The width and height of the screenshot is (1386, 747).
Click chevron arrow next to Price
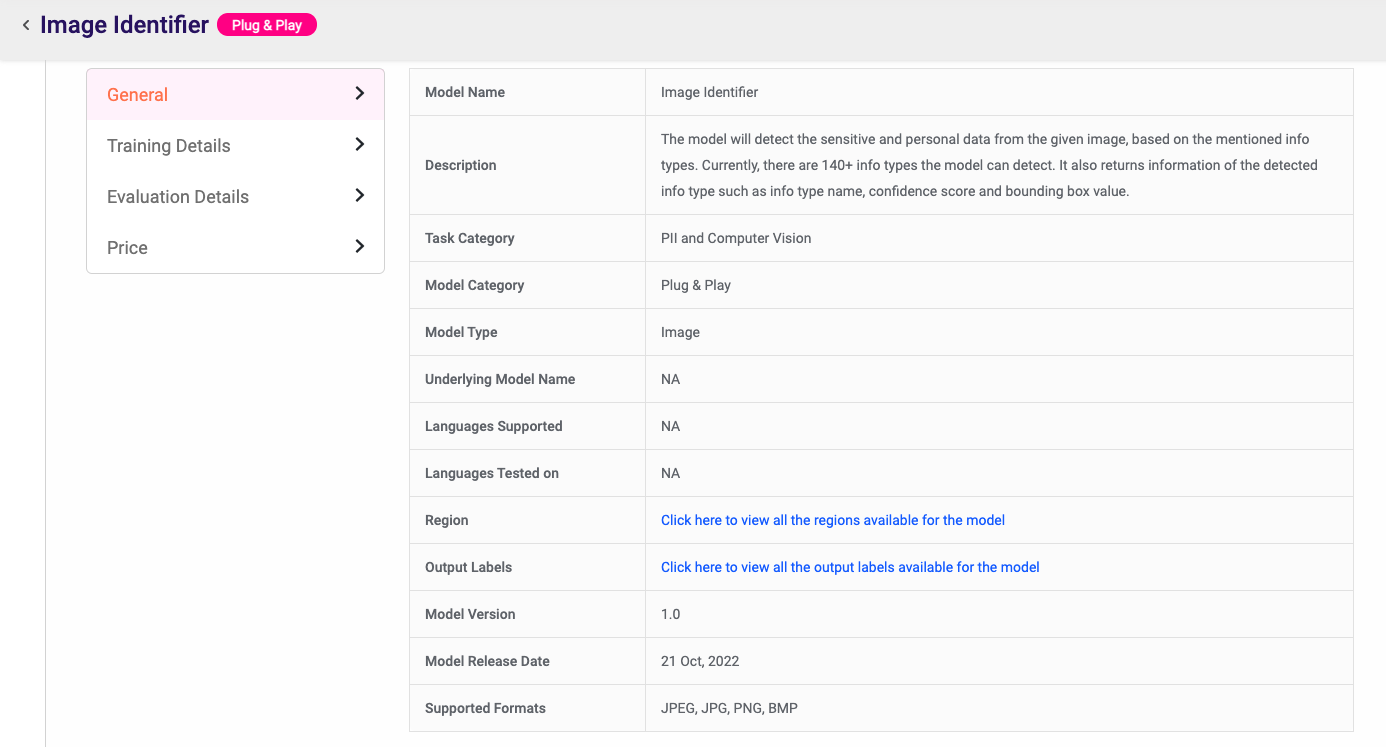point(360,247)
